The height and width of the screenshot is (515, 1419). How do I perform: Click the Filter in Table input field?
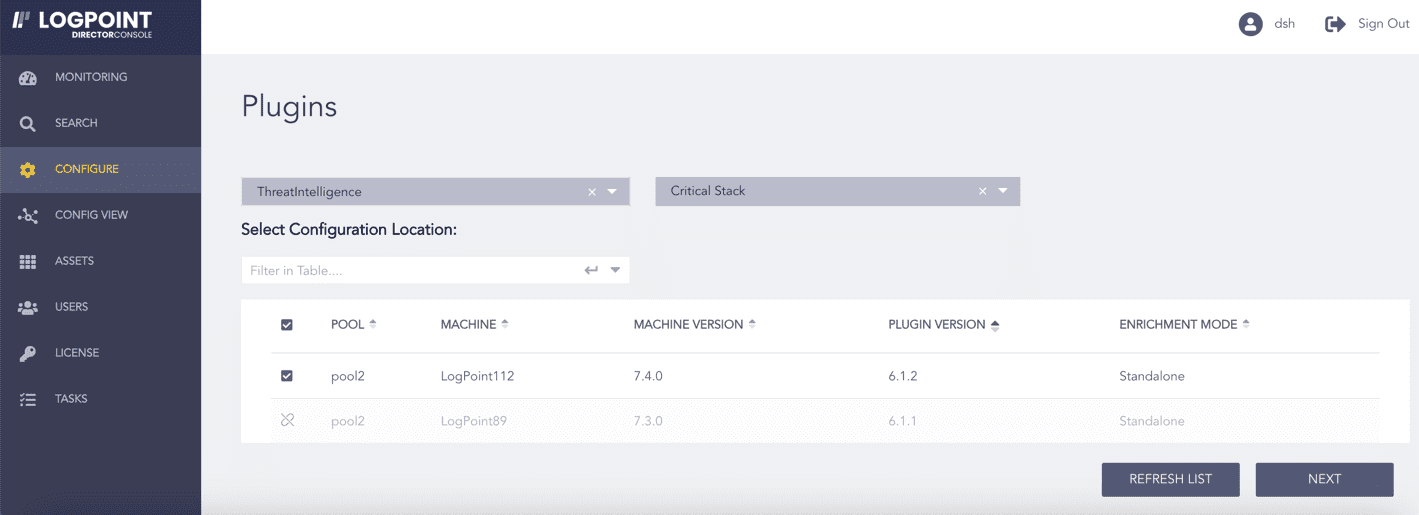(x=410, y=270)
